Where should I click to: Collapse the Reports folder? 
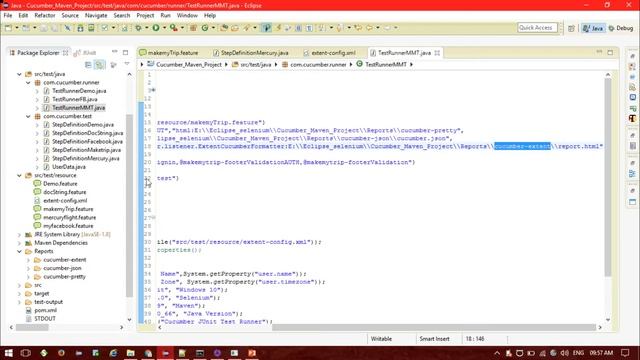pyautogui.click(x=19, y=251)
